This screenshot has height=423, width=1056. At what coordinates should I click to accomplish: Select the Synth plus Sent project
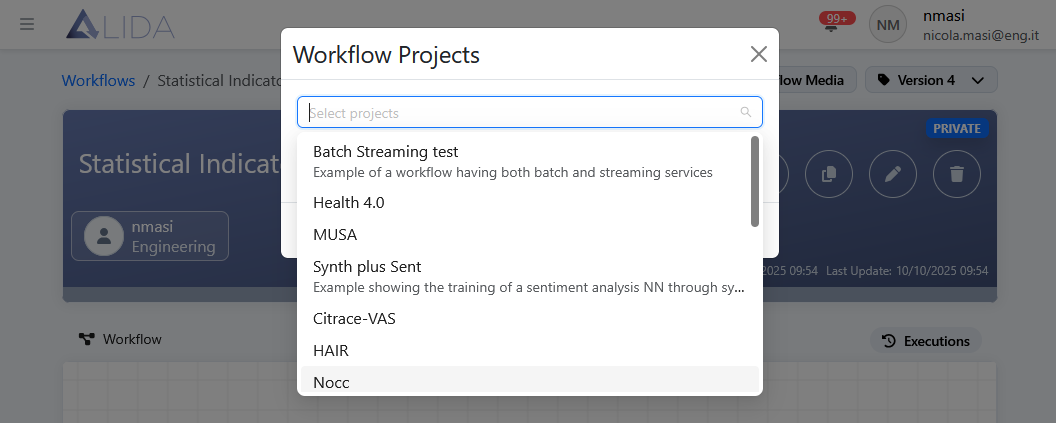coord(530,277)
